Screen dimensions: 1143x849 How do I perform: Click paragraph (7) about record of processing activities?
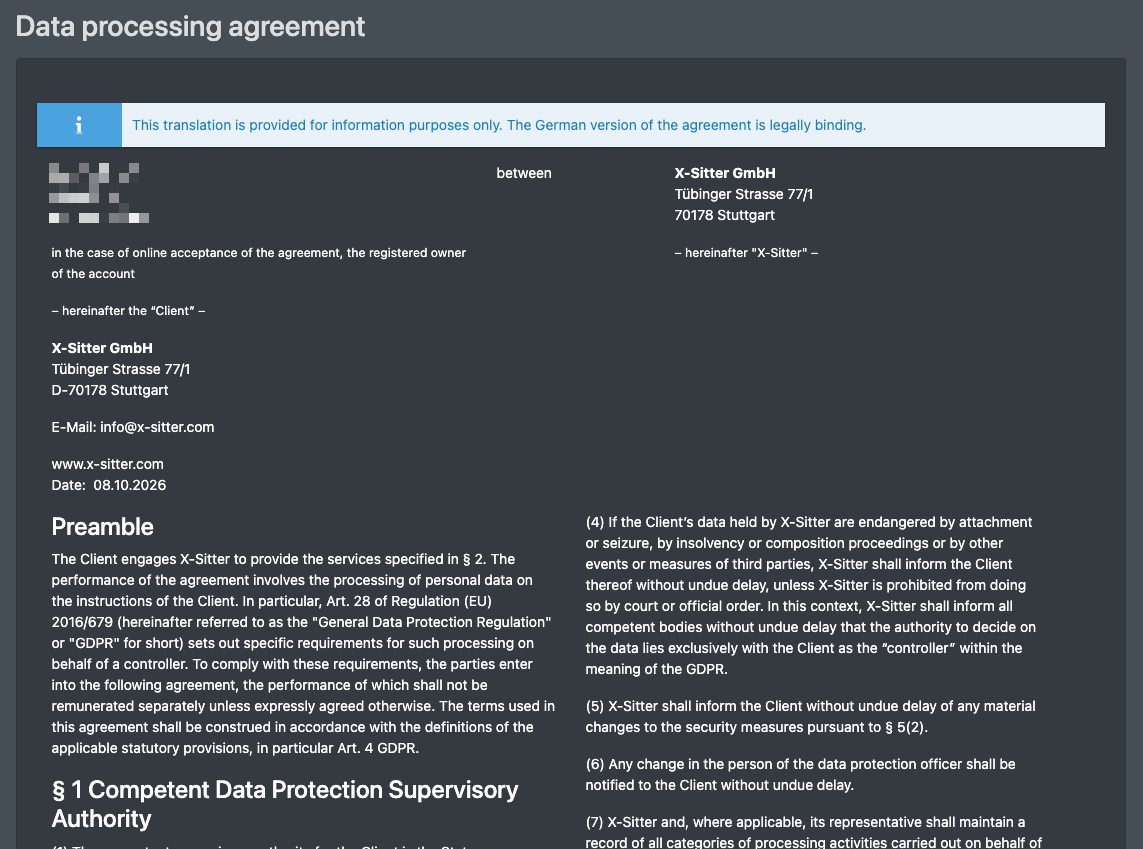[x=814, y=833]
